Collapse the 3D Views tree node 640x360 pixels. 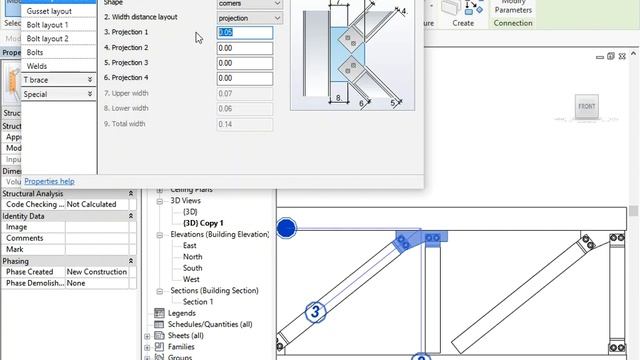click(x=160, y=201)
